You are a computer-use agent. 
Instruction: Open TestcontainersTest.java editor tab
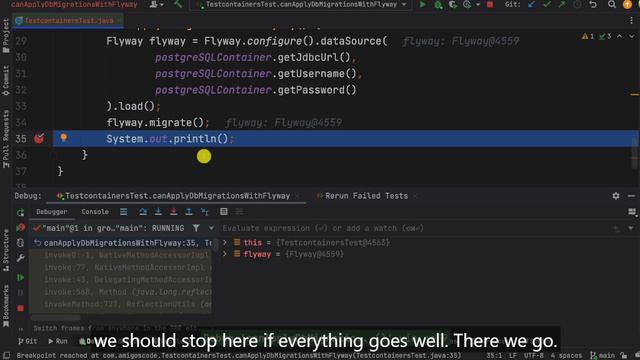[x=69, y=20]
